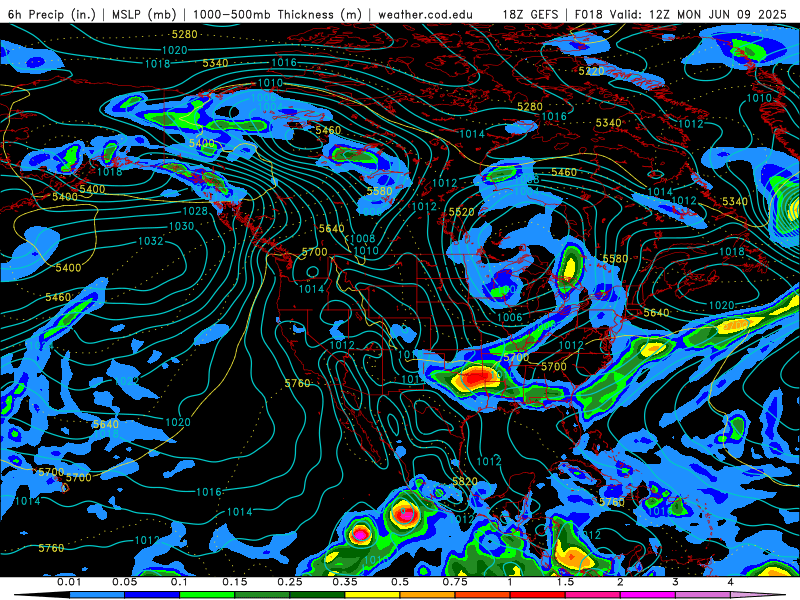Select the orange 0.5–0.75 legend swatch
800x600 pixels.
[x=428, y=595]
